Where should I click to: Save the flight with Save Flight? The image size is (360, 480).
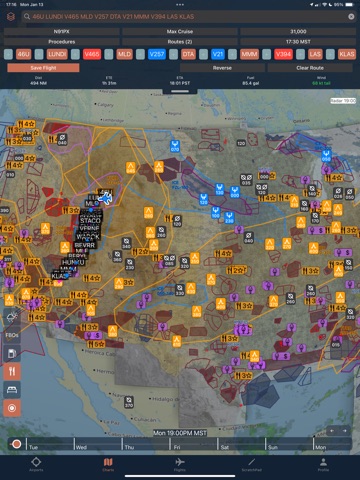pos(43,68)
